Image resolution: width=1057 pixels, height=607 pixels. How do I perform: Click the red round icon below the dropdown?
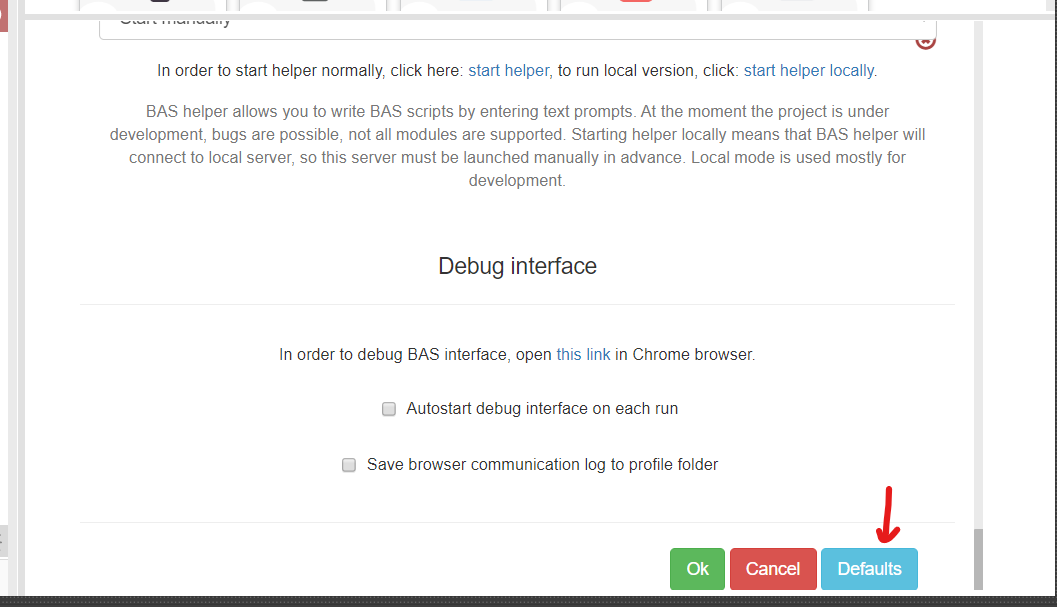point(925,42)
